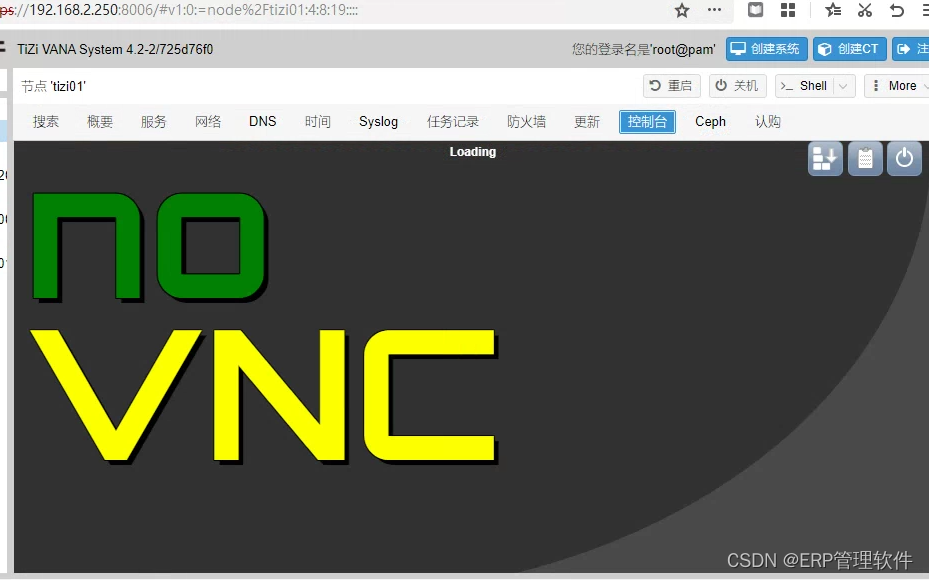Viewport: 929px width, 580px height.
Task: Click the browser collections icon
Action: [788, 11]
